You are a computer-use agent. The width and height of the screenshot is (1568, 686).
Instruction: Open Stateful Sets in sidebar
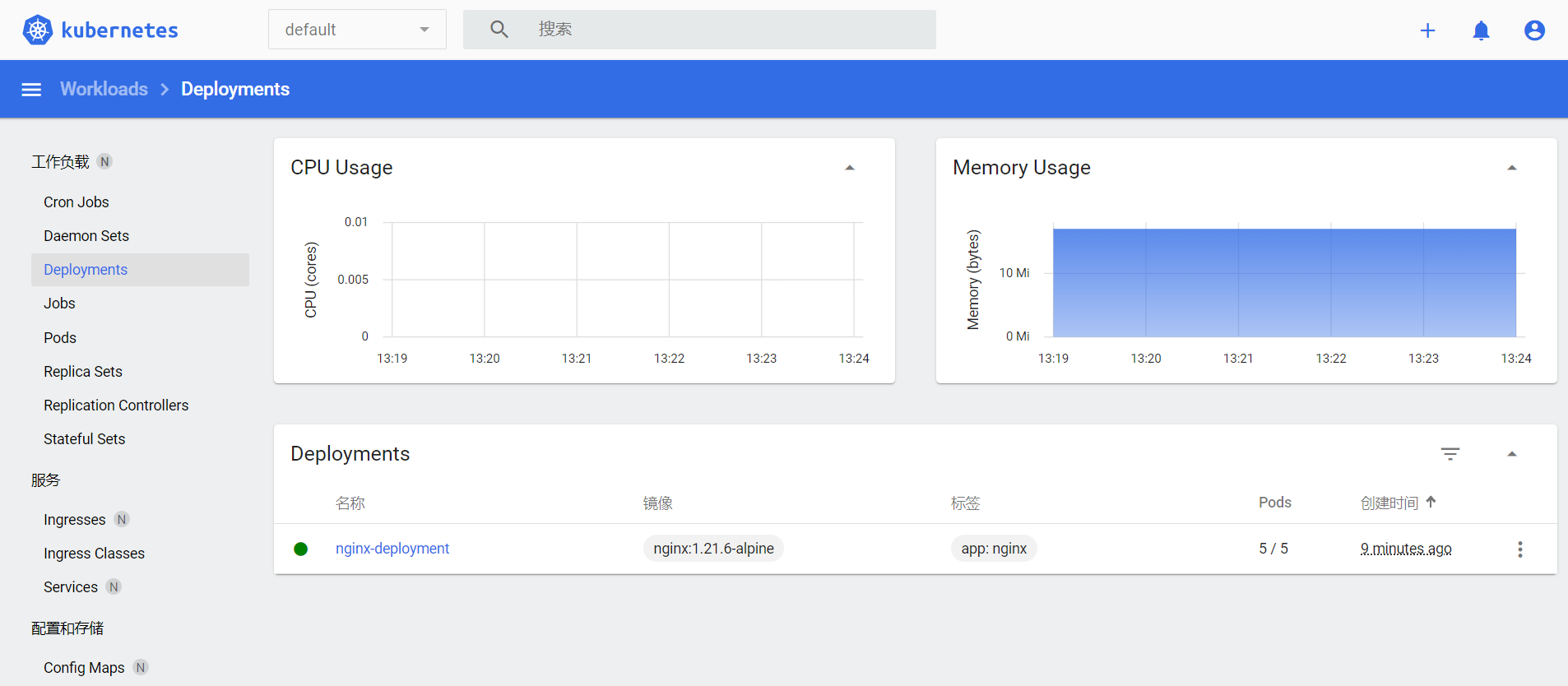click(x=85, y=439)
